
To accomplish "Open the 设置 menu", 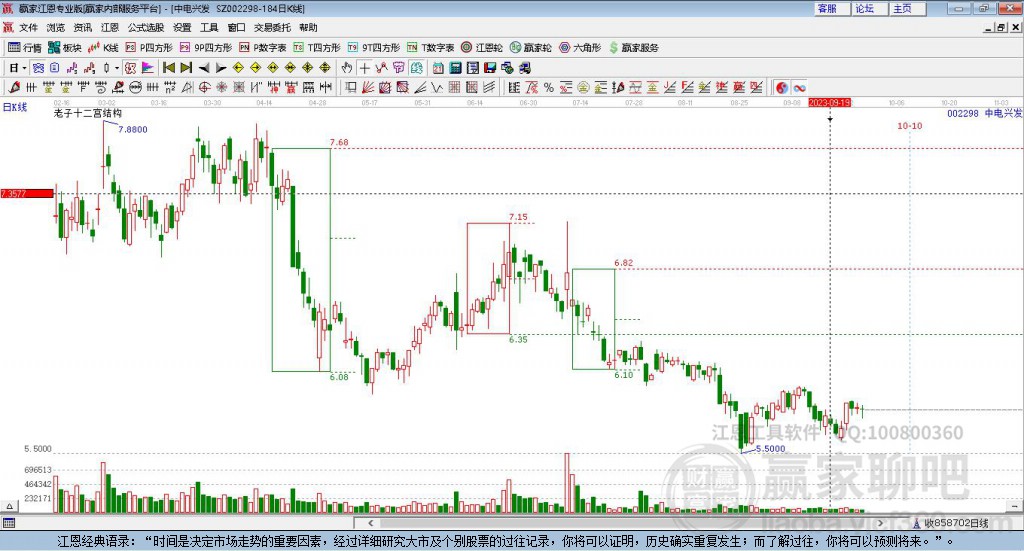I will click(x=182, y=27).
